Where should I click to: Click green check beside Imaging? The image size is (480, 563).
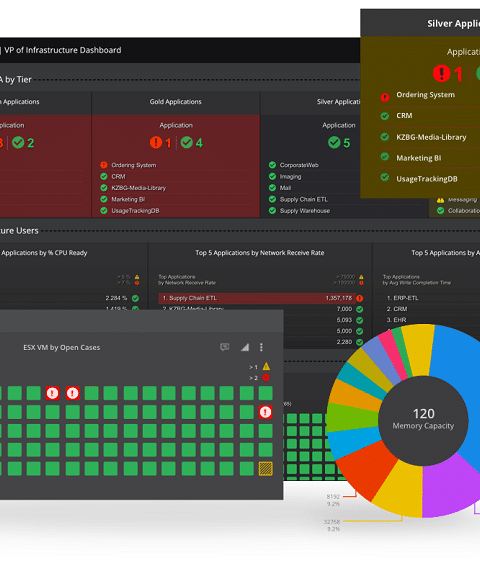pyautogui.click(x=272, y=176)
